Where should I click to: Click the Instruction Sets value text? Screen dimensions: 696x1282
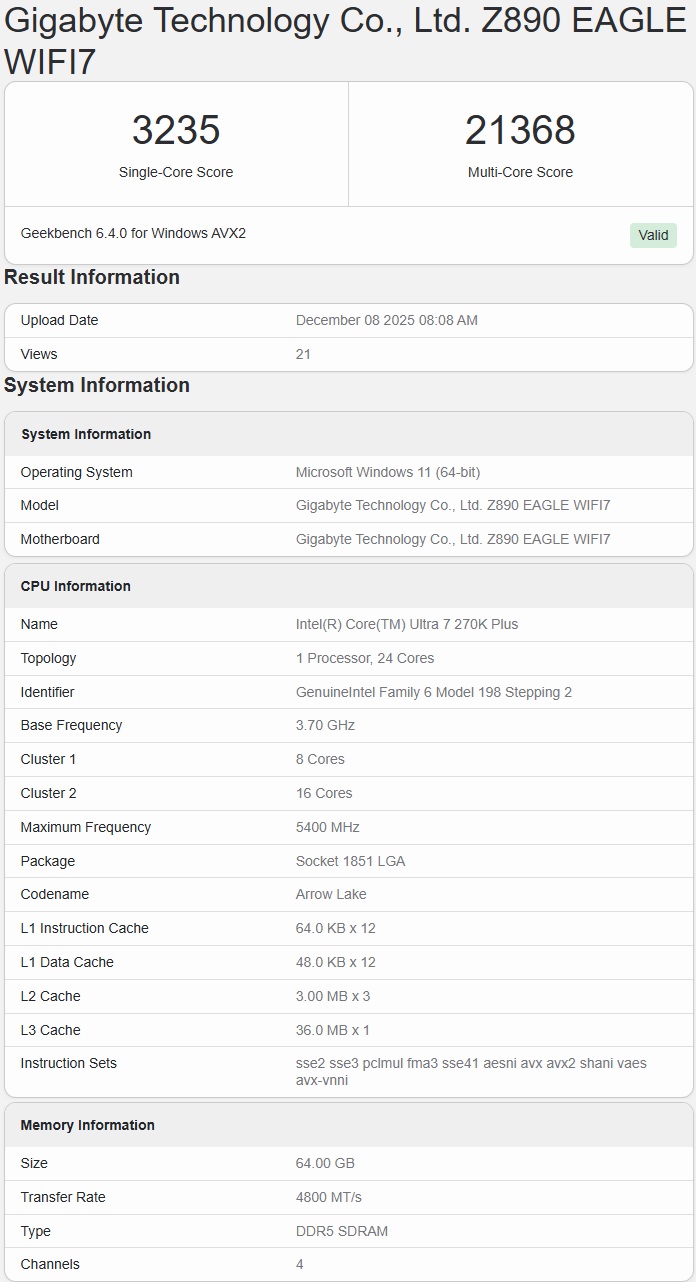tap(471, 1071)
